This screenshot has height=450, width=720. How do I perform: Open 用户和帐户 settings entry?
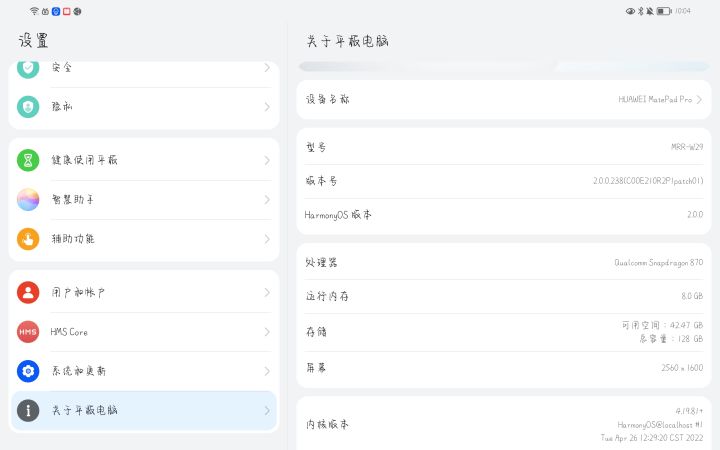144,292
